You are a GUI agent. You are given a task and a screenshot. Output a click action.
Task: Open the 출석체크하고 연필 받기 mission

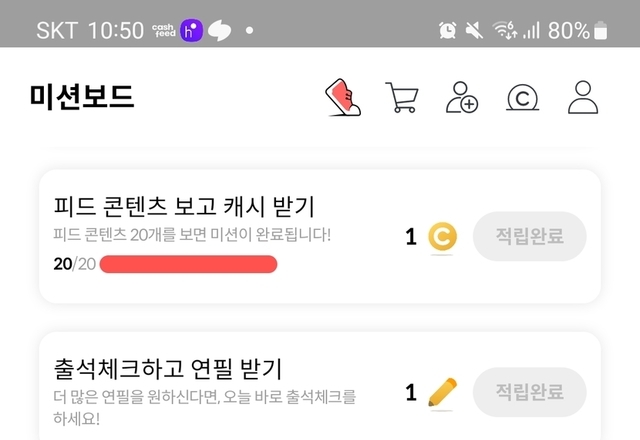pos(168,367)
